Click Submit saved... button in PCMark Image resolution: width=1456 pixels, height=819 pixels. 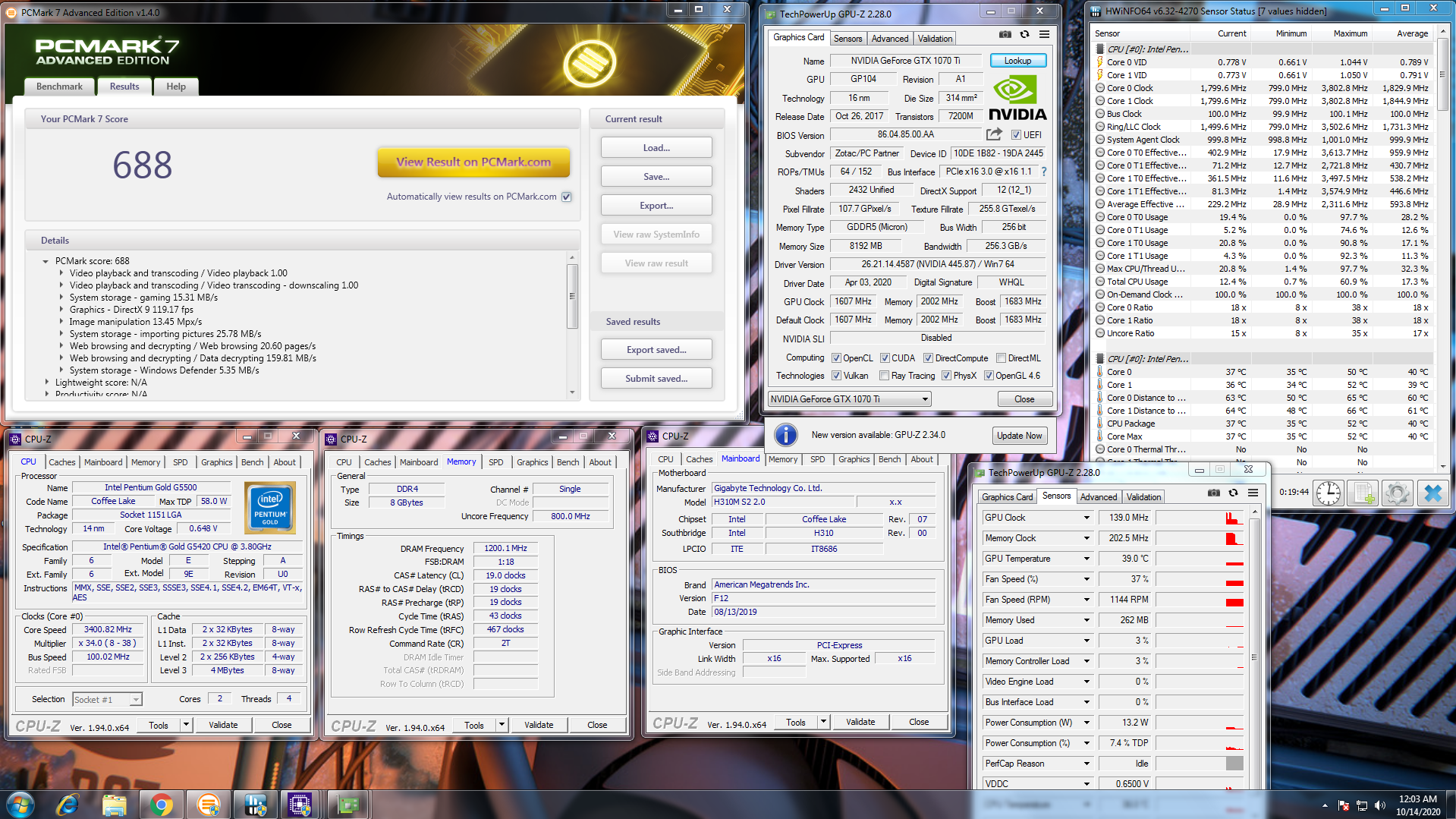click(x=656, y=379)
